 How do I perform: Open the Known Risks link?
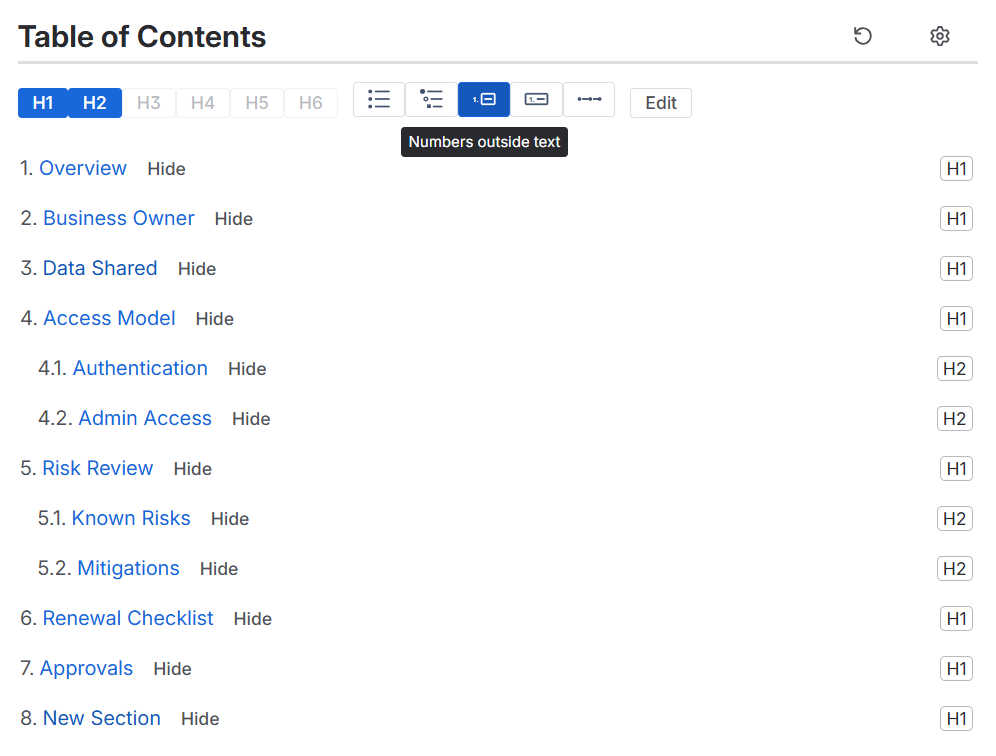[131, 518]
